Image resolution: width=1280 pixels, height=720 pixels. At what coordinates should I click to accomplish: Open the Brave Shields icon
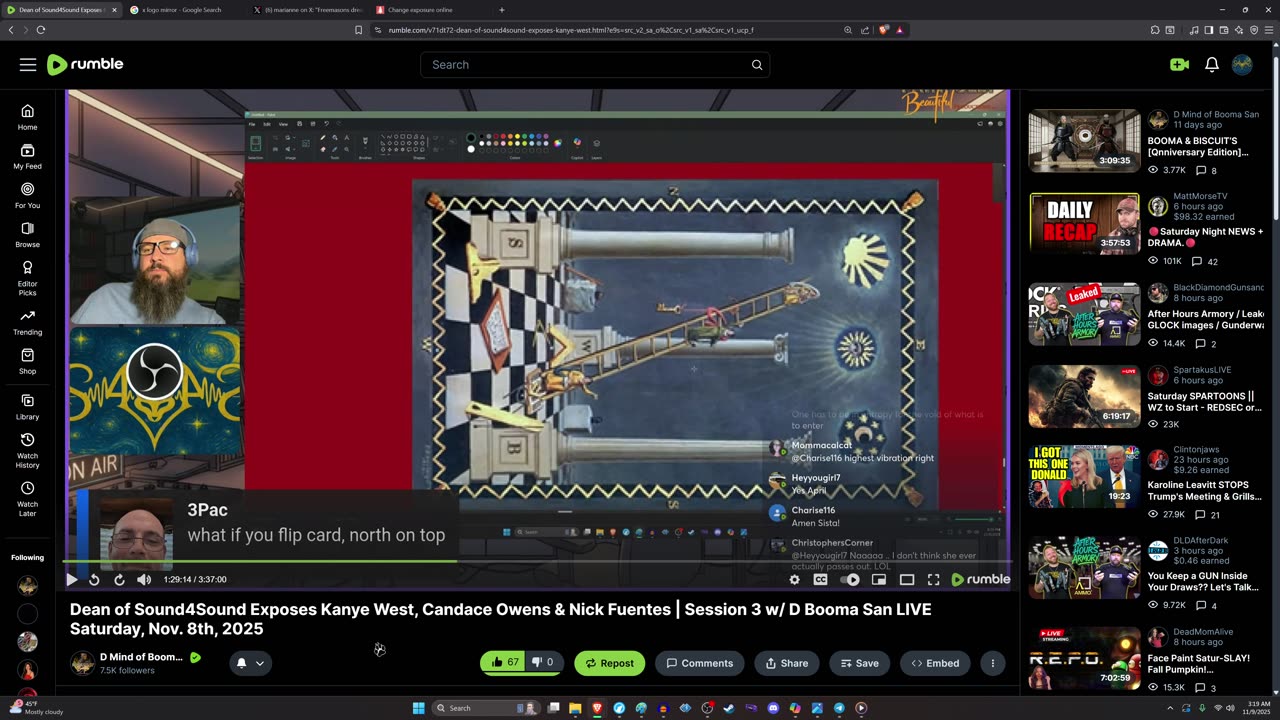point(884,30)
